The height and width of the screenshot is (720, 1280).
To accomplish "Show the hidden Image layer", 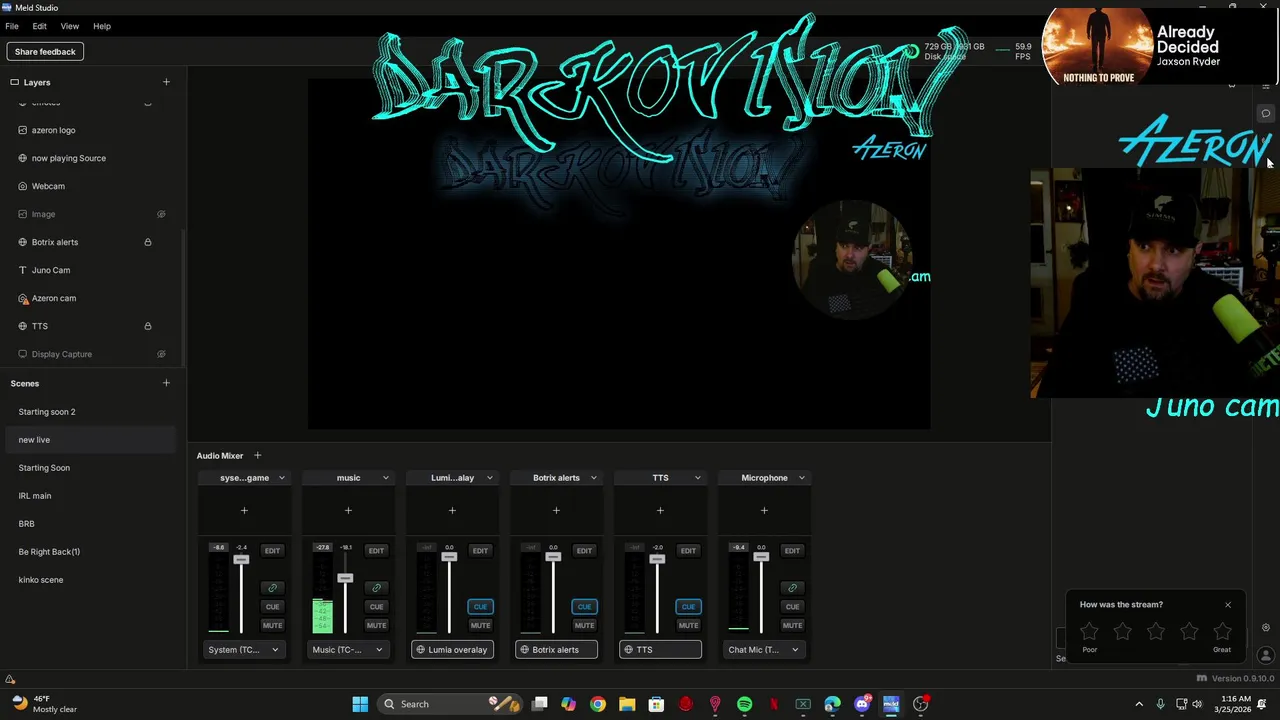I will click(161, 214).
